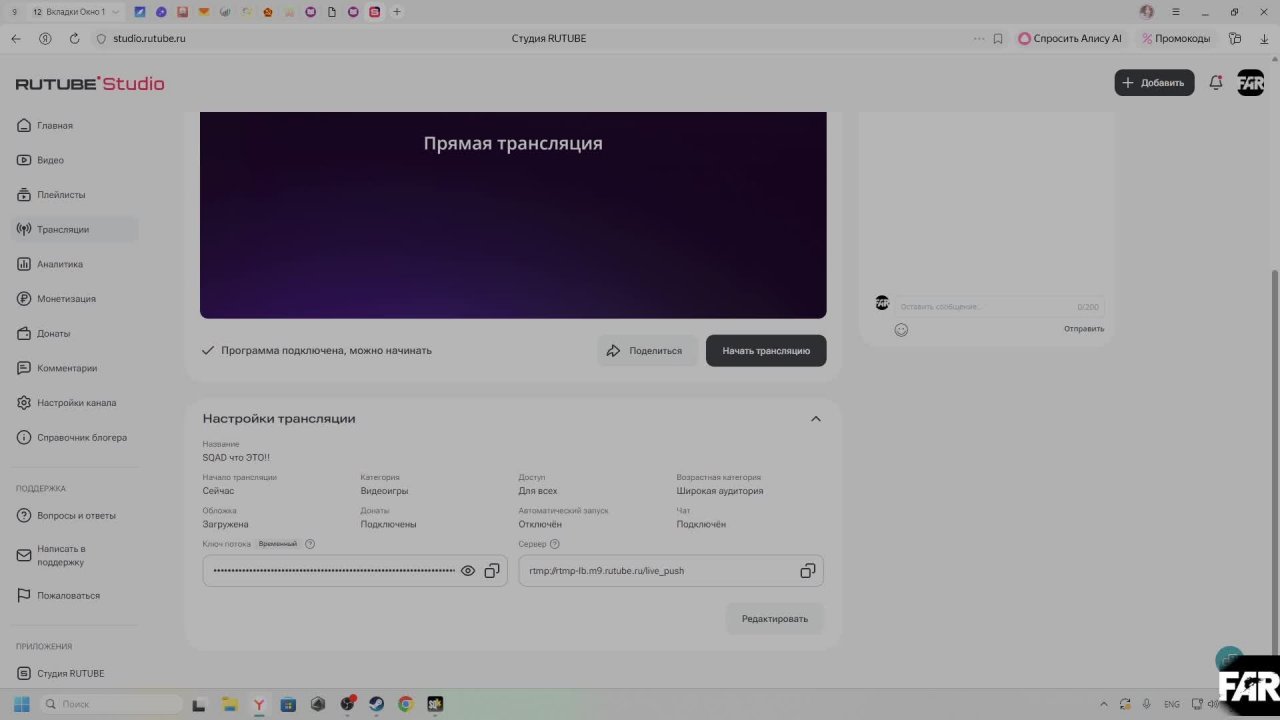Open the browser extensions icon
1280x720 pixels.
(x=1236, y=39)
